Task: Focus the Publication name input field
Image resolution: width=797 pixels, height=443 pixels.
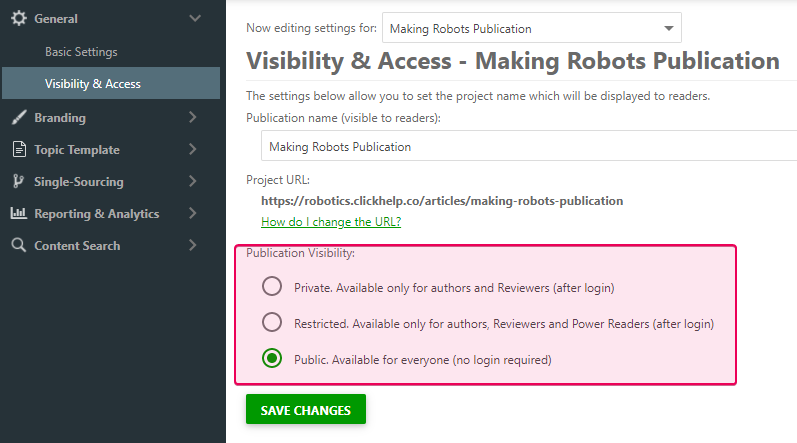Action: tap(529, 146)
